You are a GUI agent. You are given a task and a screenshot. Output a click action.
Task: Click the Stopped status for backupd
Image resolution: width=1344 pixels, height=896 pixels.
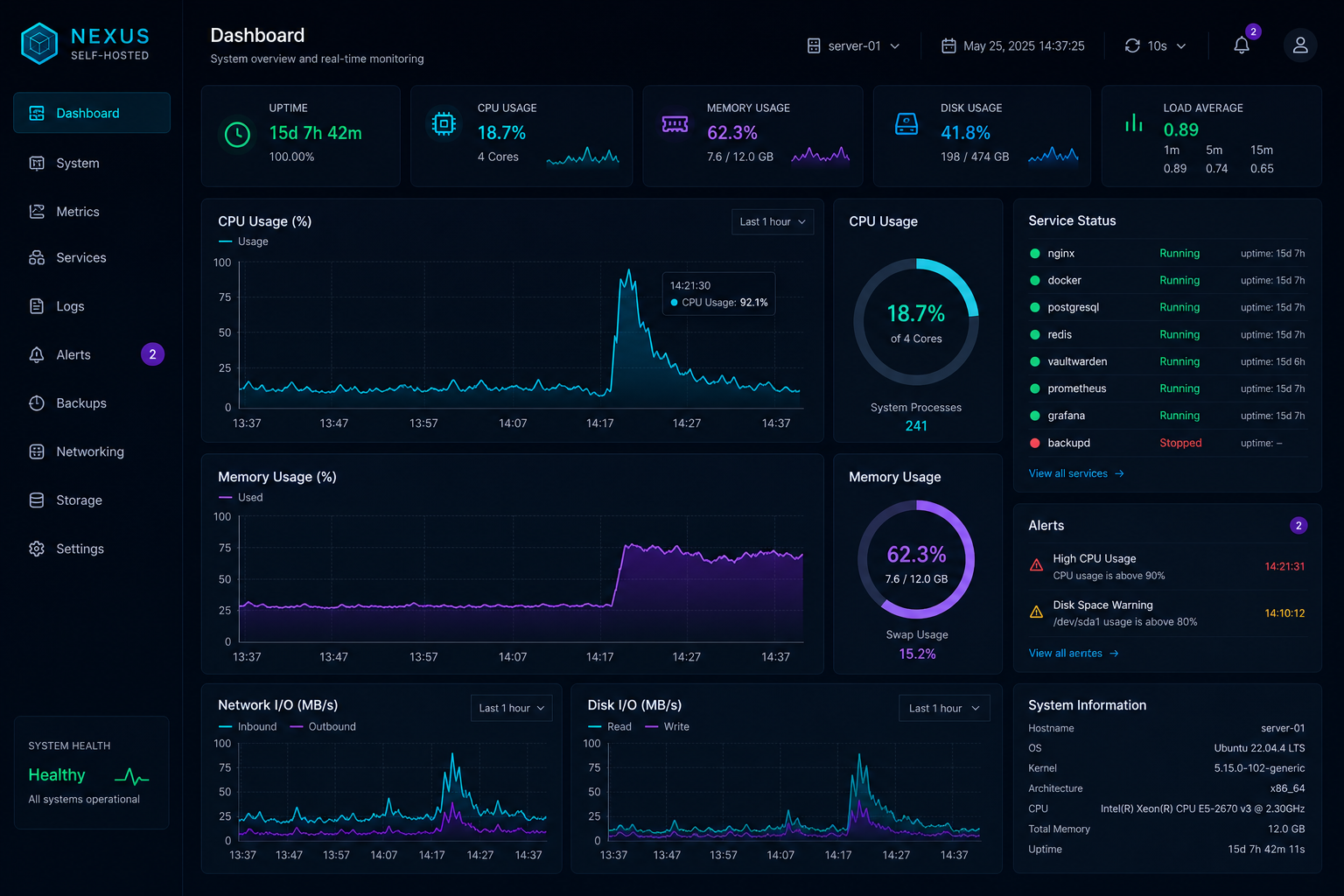coord(1180,443)
